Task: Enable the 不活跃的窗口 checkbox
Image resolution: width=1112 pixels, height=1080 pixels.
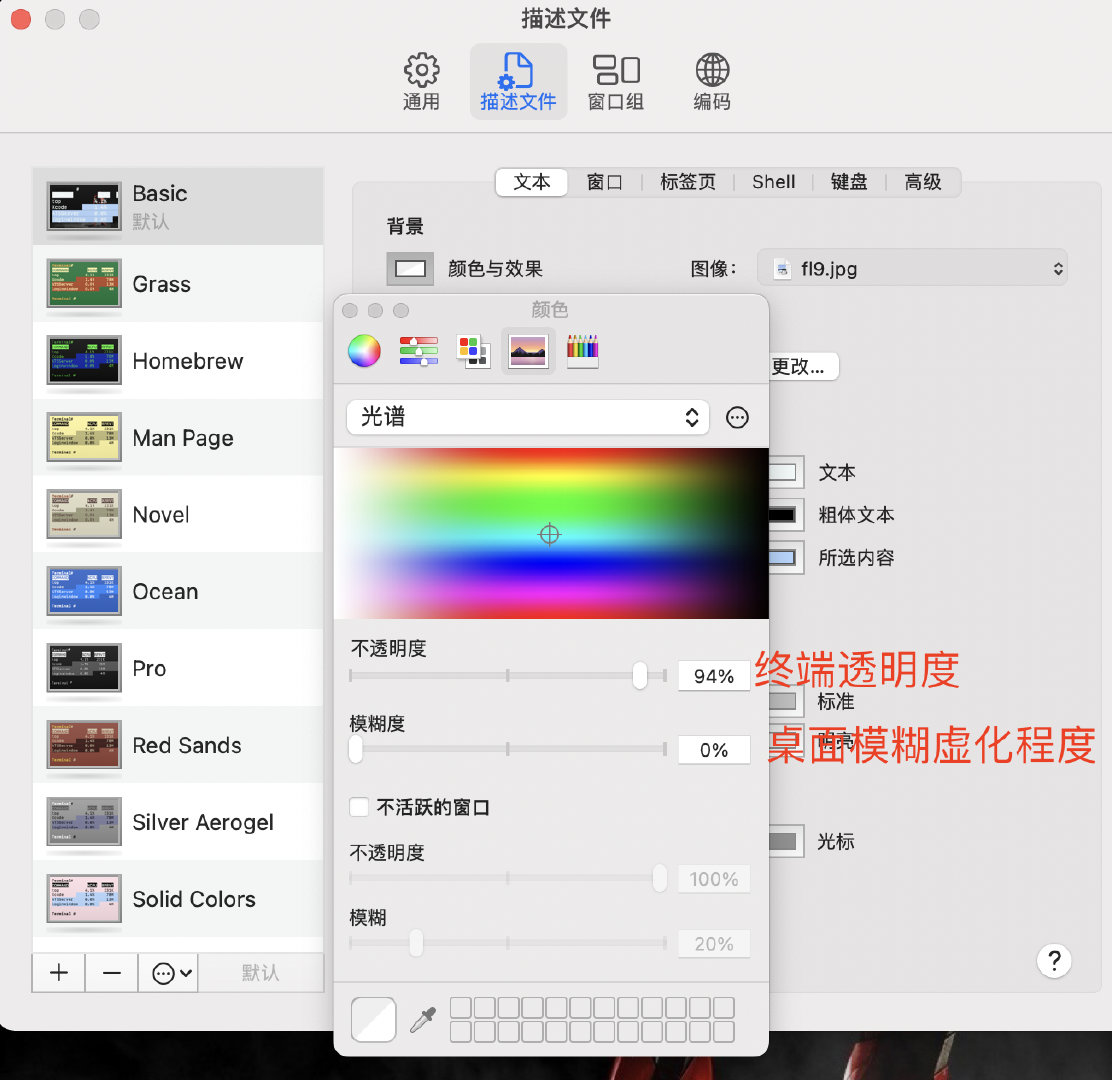Action: pos(360,808)
